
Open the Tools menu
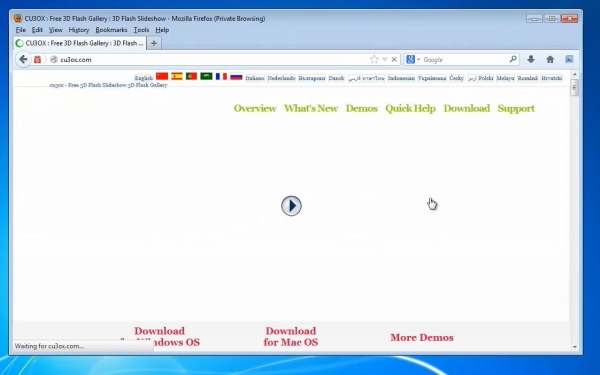coord(141,30)
